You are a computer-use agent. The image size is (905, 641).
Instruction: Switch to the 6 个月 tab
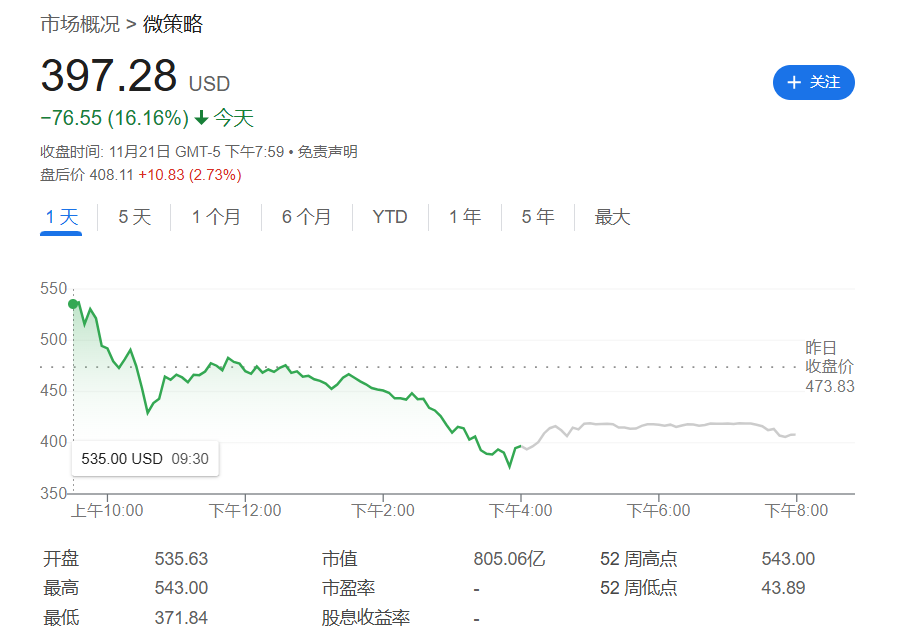pyautogui.click(x=306, y=217)
